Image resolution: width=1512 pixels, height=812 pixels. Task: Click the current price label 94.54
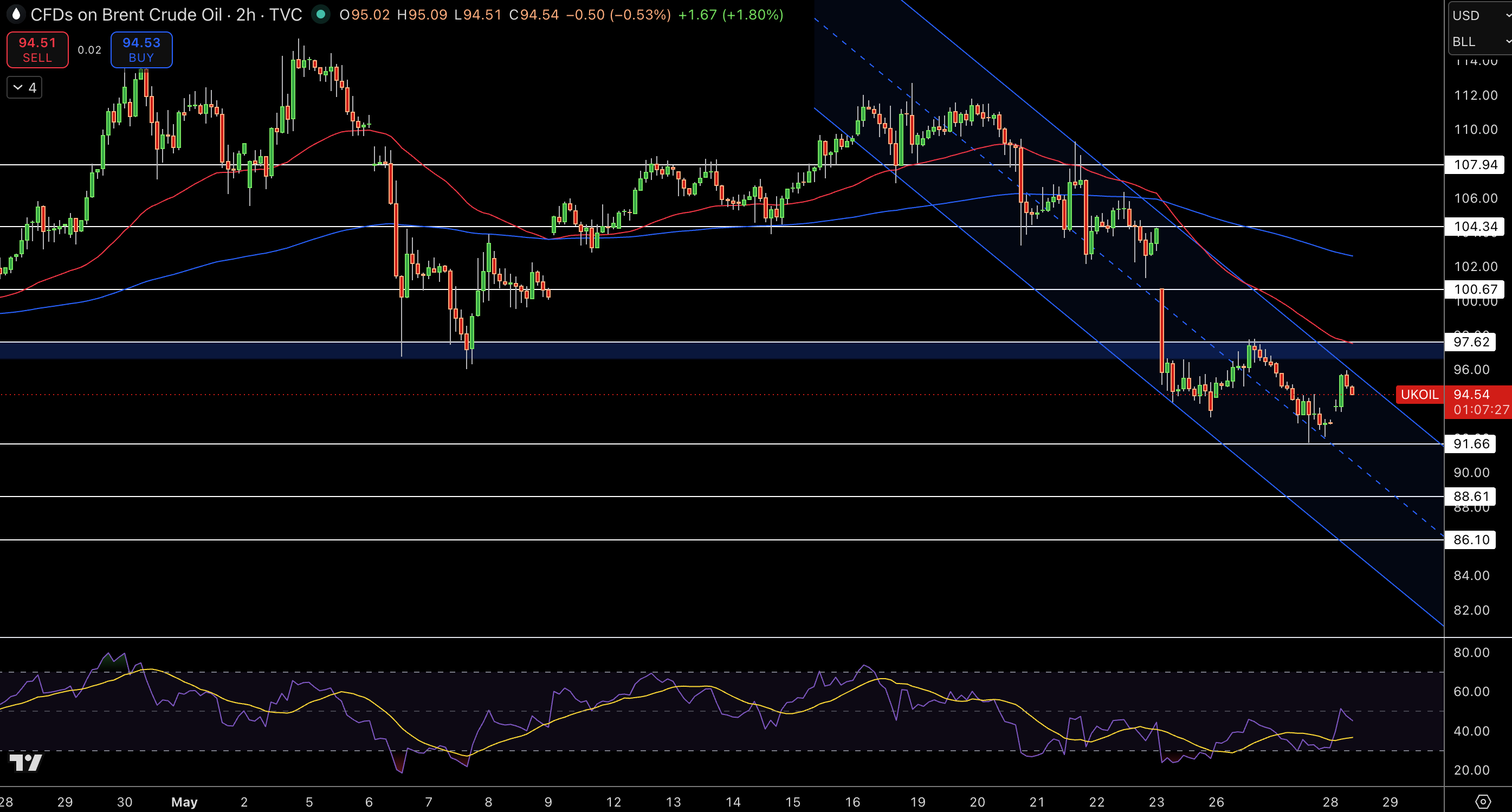[1471, 395]
